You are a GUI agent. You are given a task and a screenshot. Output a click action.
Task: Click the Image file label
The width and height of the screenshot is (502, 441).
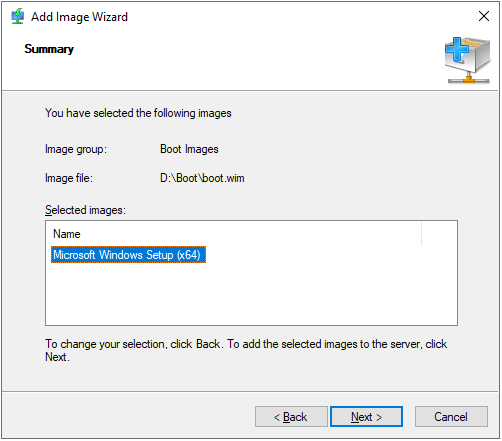click(x=69, y=178)
